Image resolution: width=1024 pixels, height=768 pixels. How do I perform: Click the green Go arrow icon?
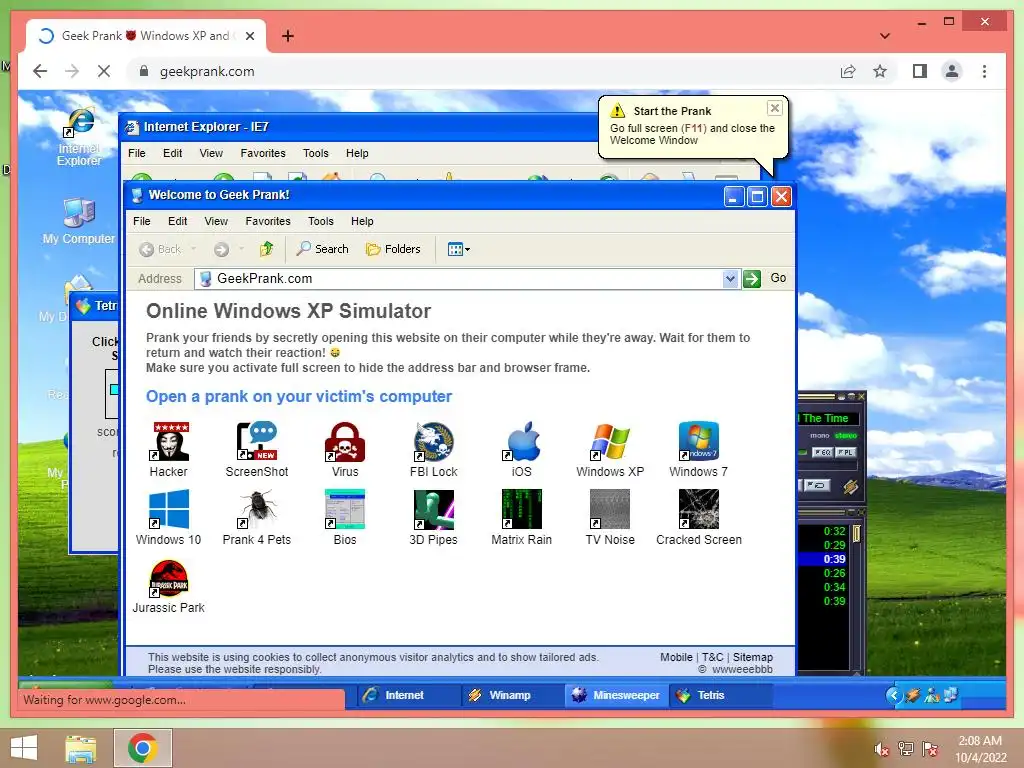coord(752,279)
